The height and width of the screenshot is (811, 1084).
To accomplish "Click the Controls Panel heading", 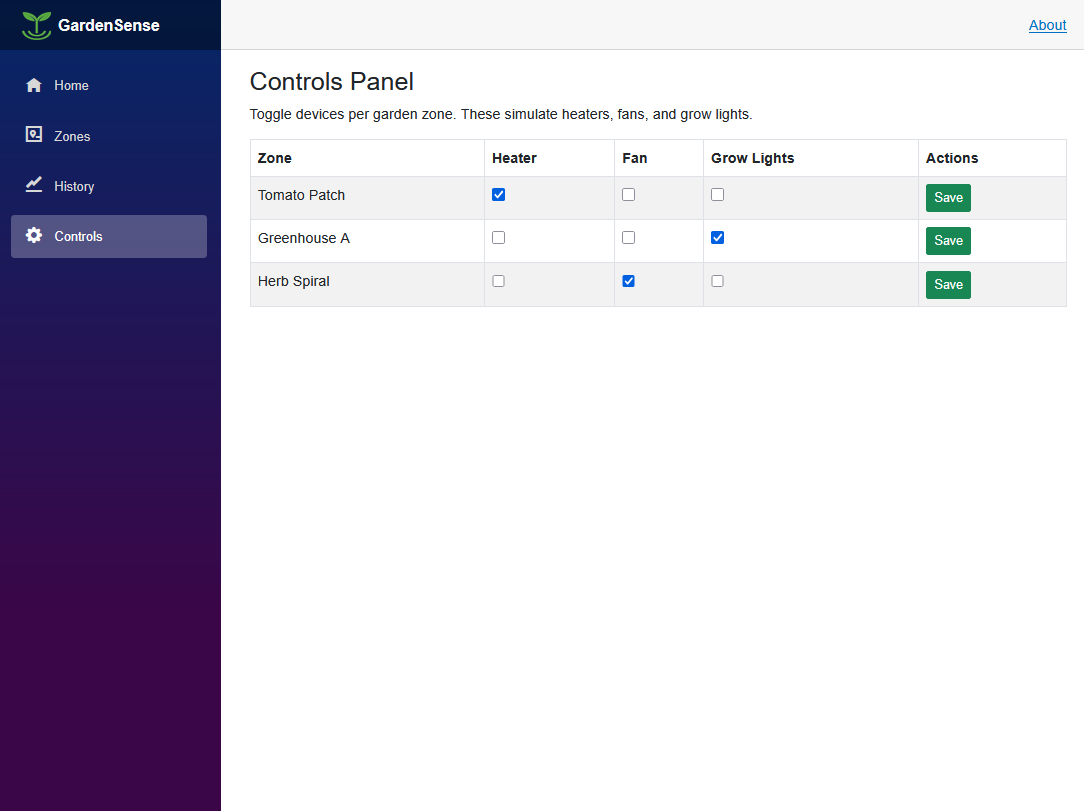I will tap(332, 82).
